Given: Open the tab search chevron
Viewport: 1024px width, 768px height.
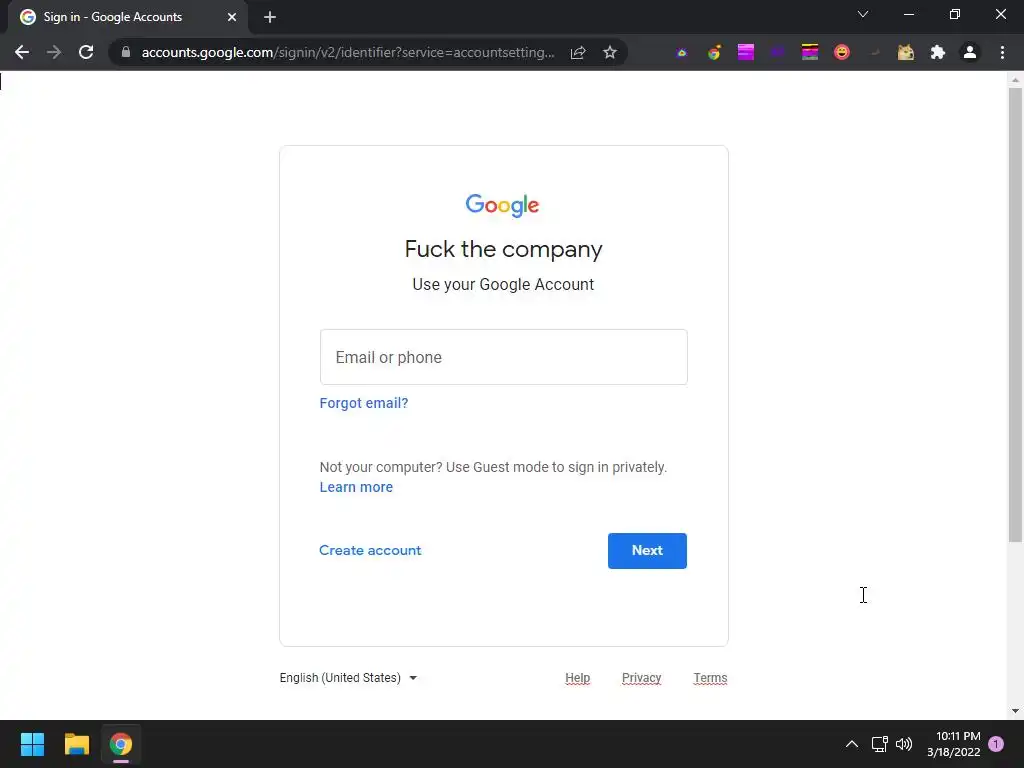Looking at the screenshot, I should (863, 14).
